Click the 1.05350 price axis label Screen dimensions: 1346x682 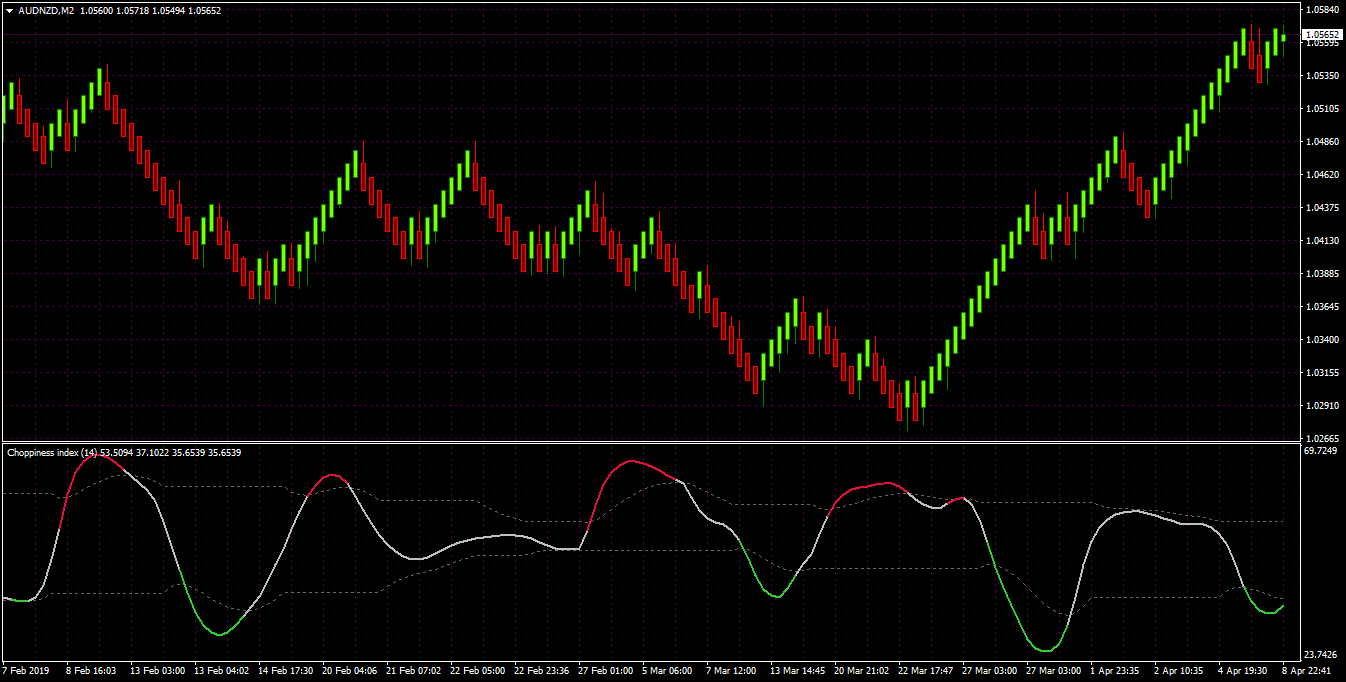pyautogui.click(x=1322, y=76)
